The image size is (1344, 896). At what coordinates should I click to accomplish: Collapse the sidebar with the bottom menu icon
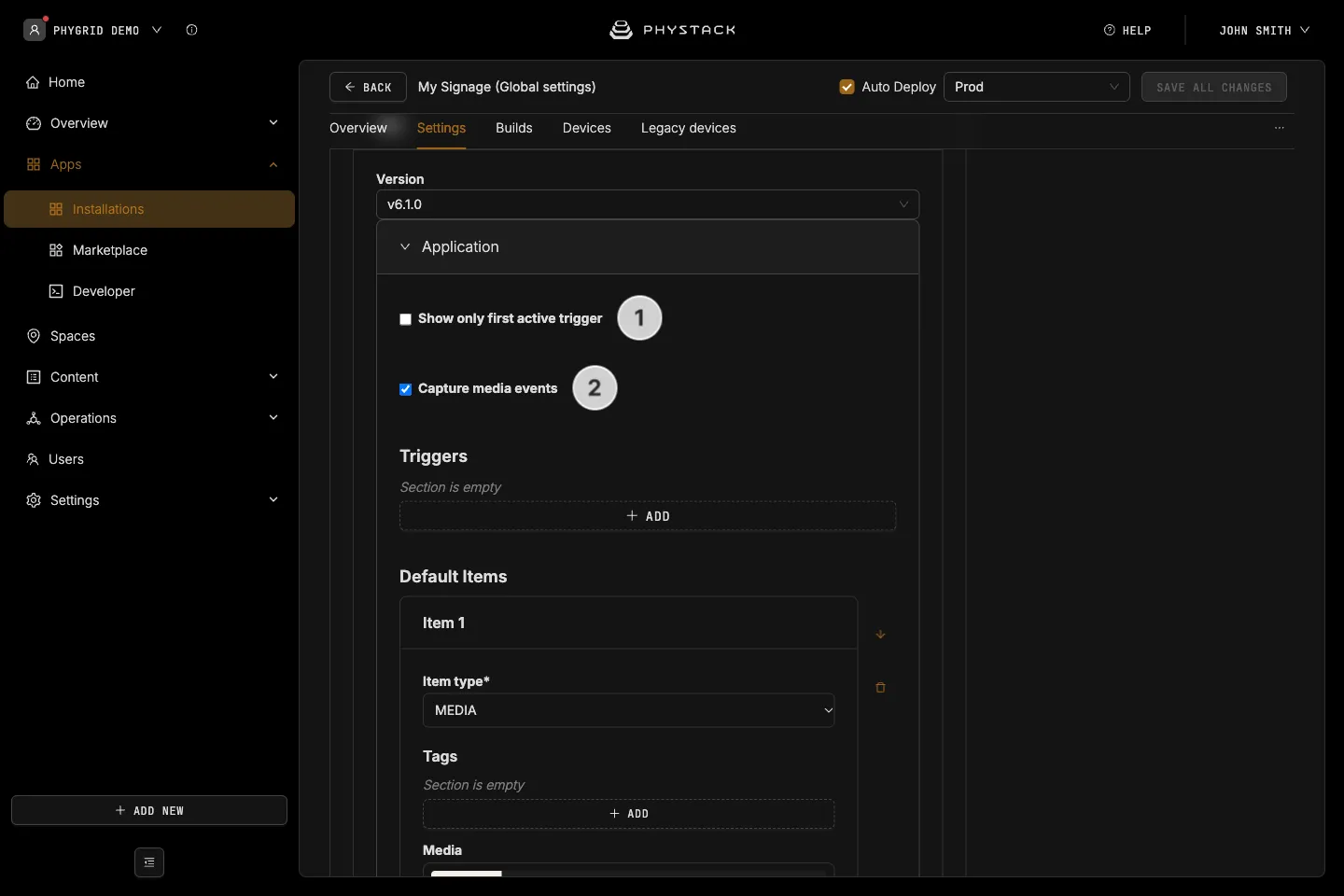(x=149, y=862)
